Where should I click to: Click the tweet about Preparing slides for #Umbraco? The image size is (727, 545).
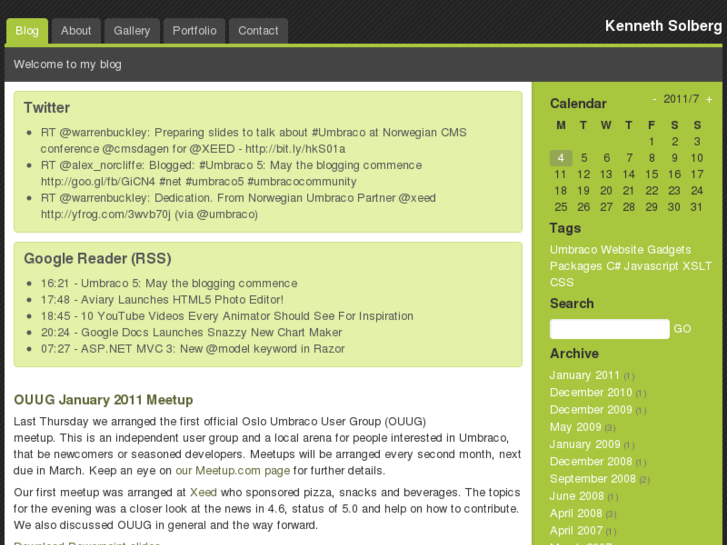click(x=254, y=141)
